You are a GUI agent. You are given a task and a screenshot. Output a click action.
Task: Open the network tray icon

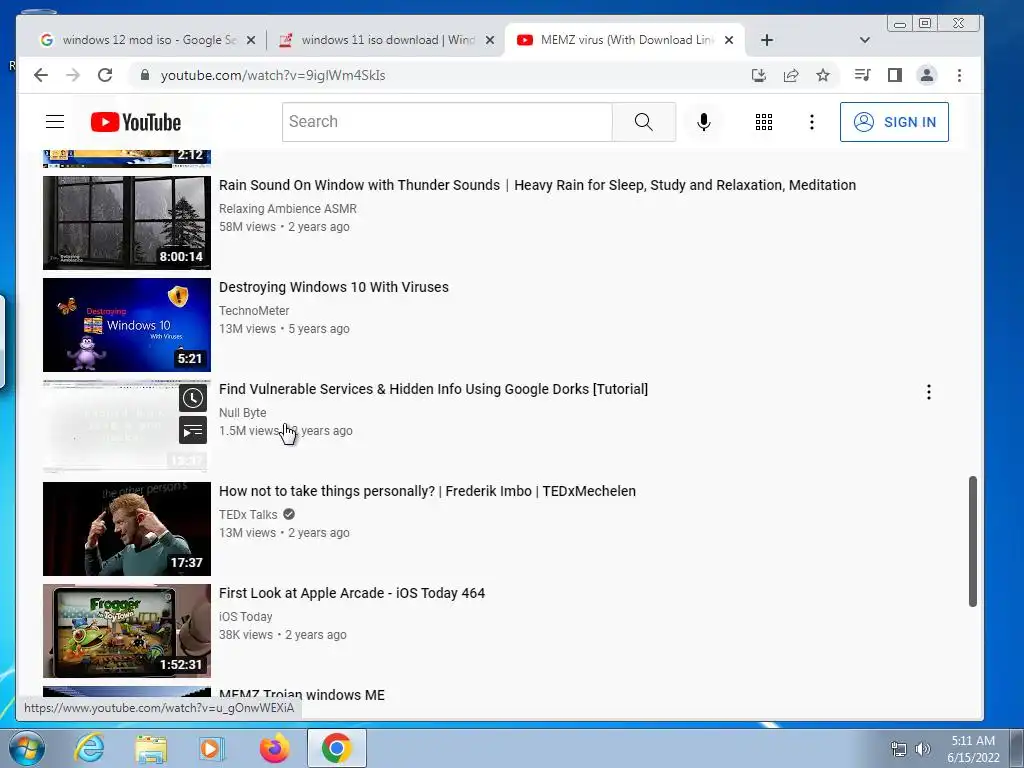point(899,749)
